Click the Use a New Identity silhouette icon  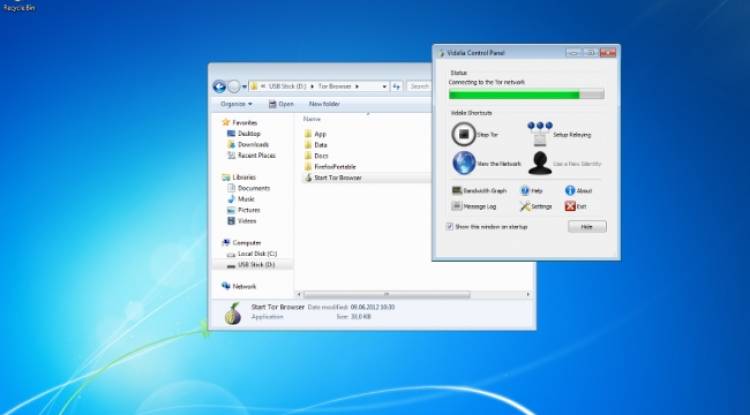coord(540,163)
